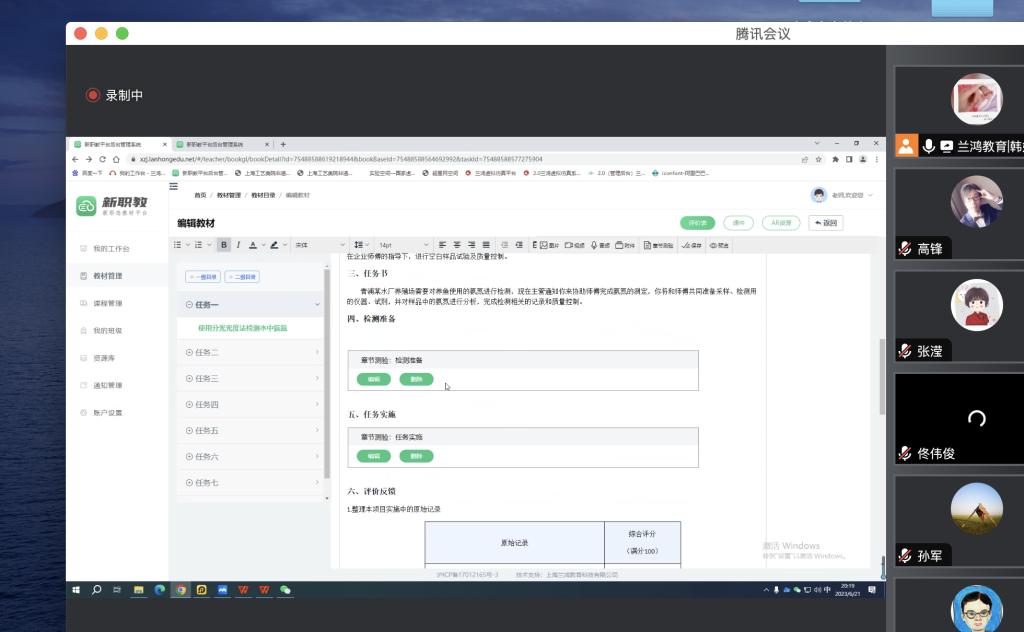
Task: Insert chapter quiz via 章节测验 icon
Action: [658, 245]
